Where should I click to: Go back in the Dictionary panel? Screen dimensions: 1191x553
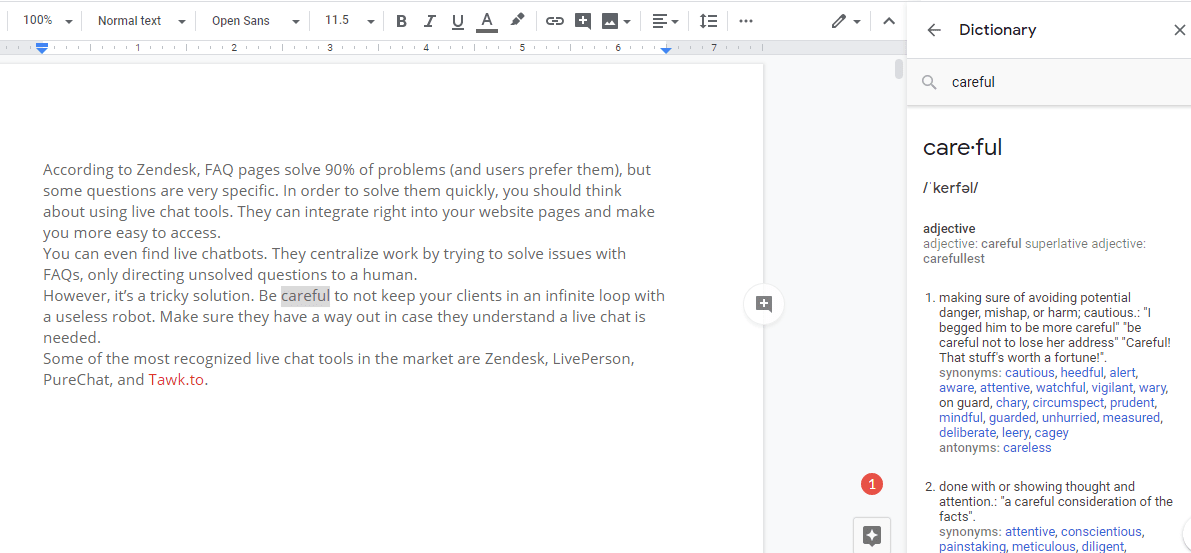point(934,30)
